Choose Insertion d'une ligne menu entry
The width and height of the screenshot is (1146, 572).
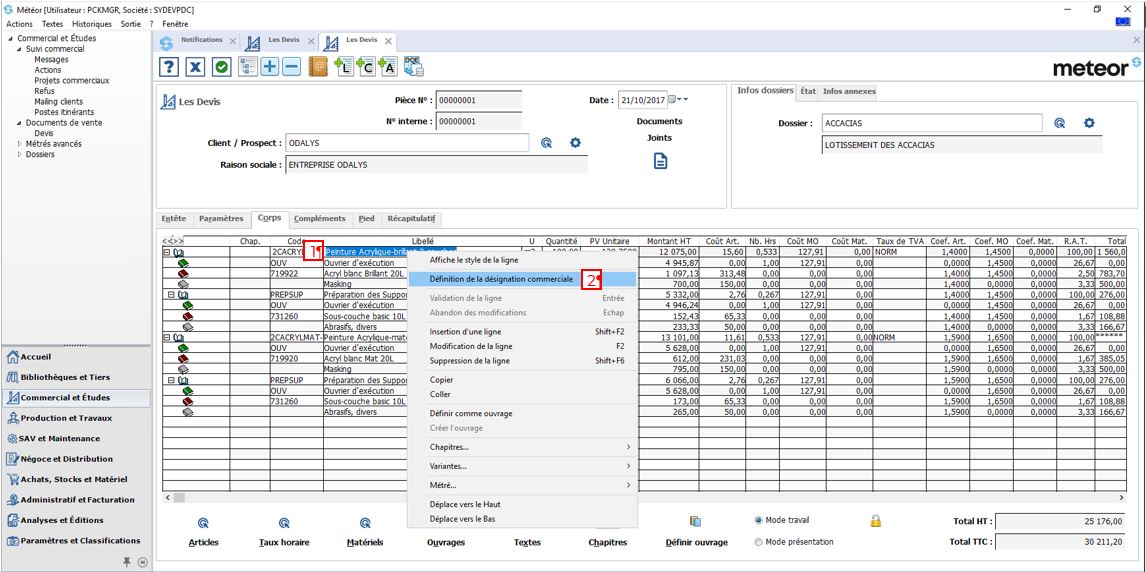click(523, 332)
